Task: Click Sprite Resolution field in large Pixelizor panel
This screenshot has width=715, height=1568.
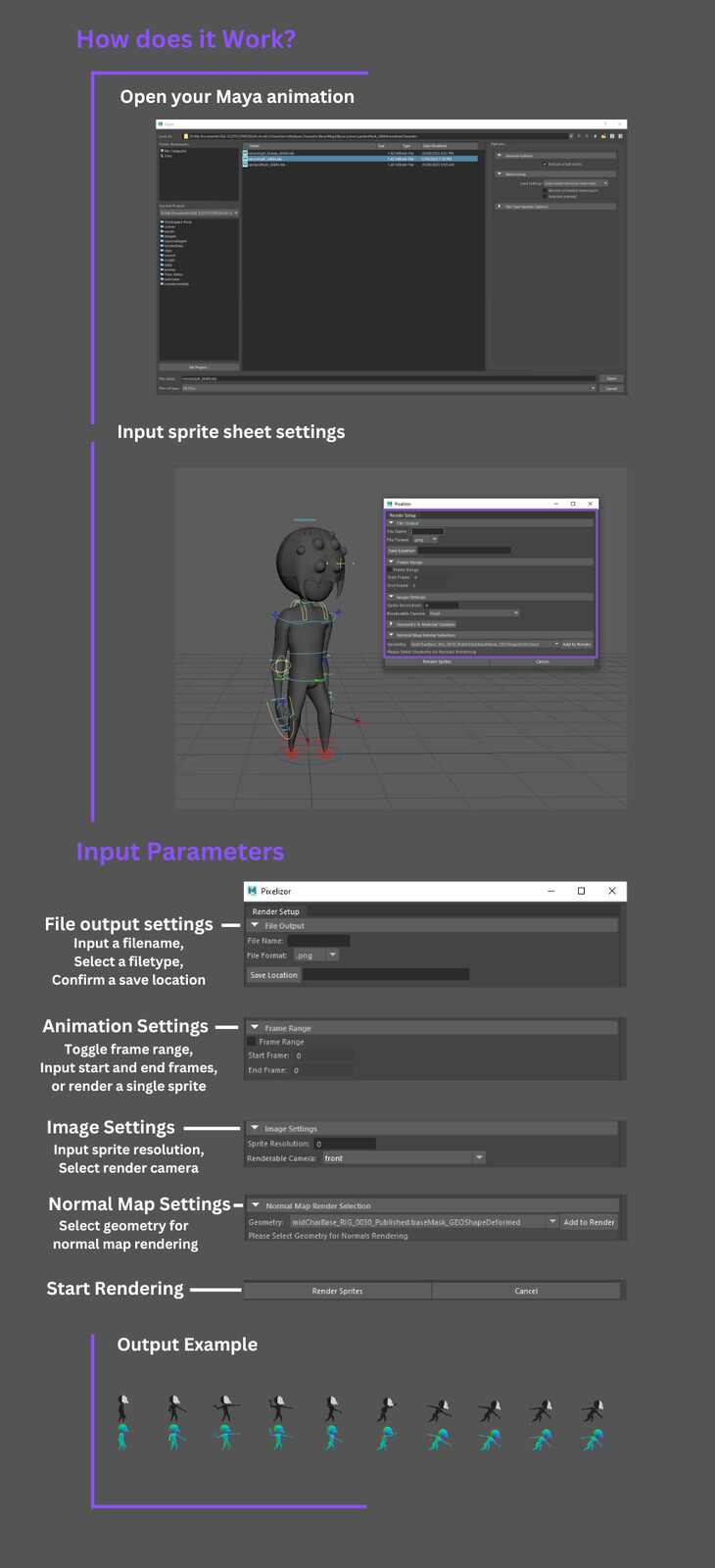Action: click(x=344, y=1144)
